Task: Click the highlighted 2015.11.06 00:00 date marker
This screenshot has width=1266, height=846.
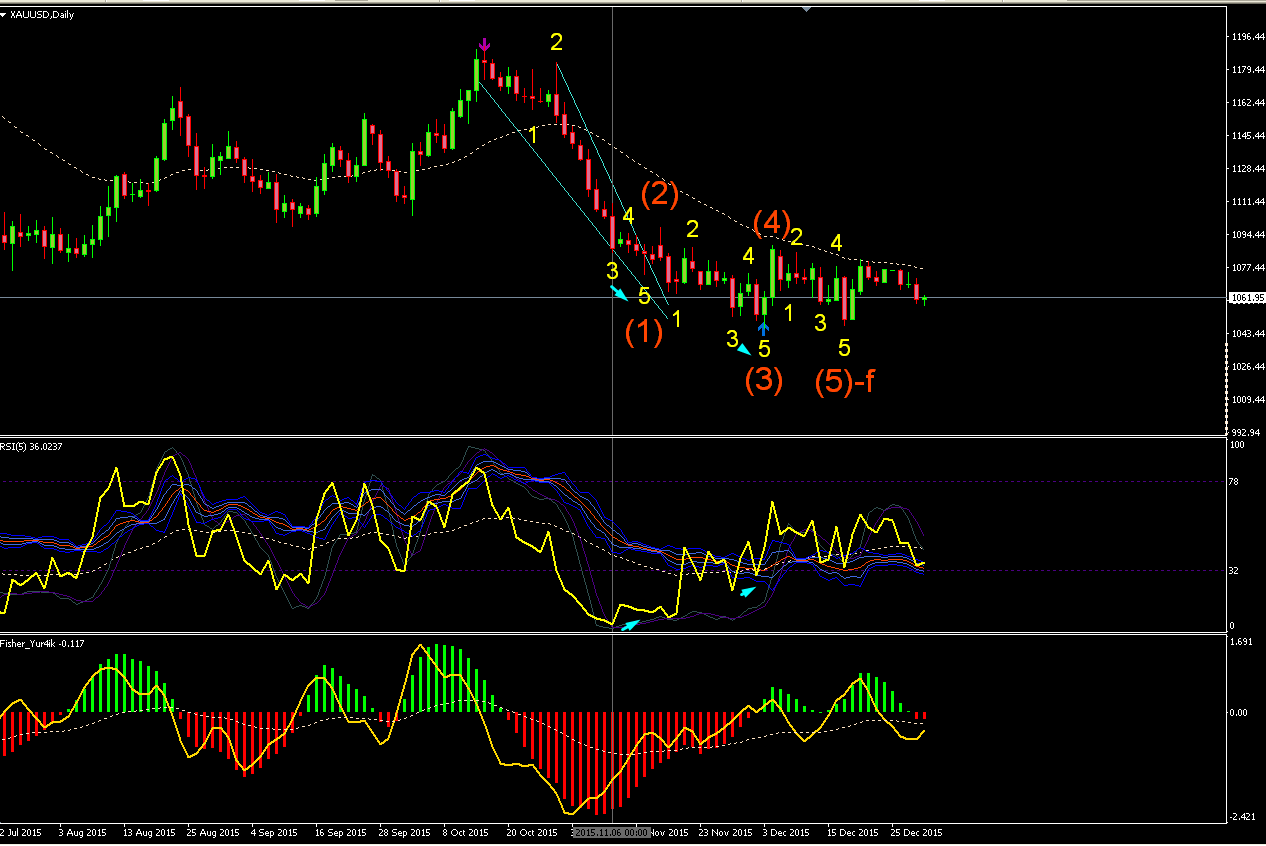Action: [x=612, y=832]
